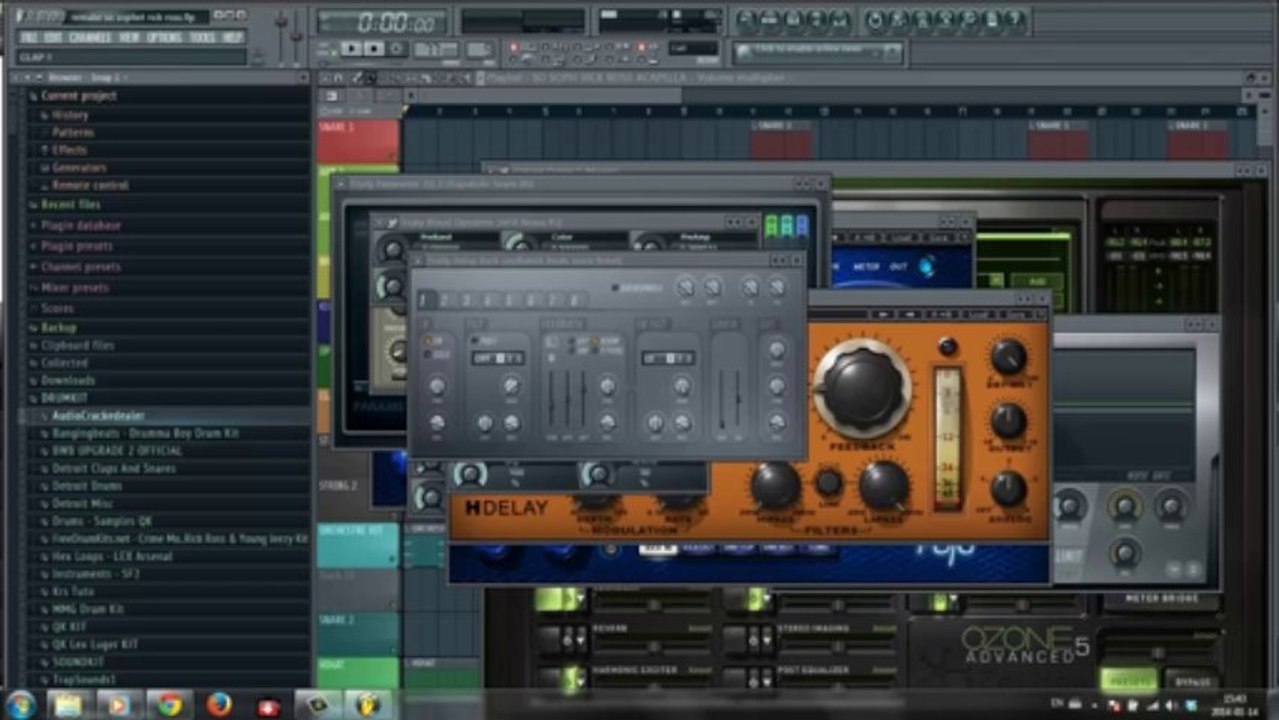Select bank tab 4 in Fruity Delay Bank
The width and height of the screenshot is (1279, 720).
pos(490,300)
